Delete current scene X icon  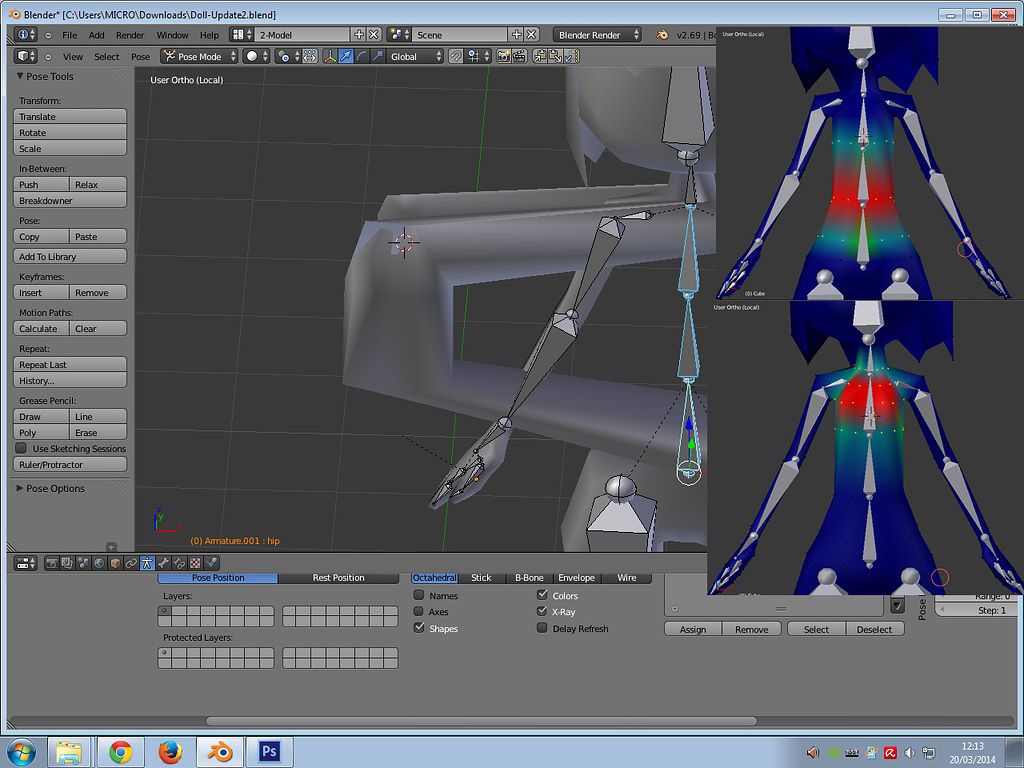[532, 35]
